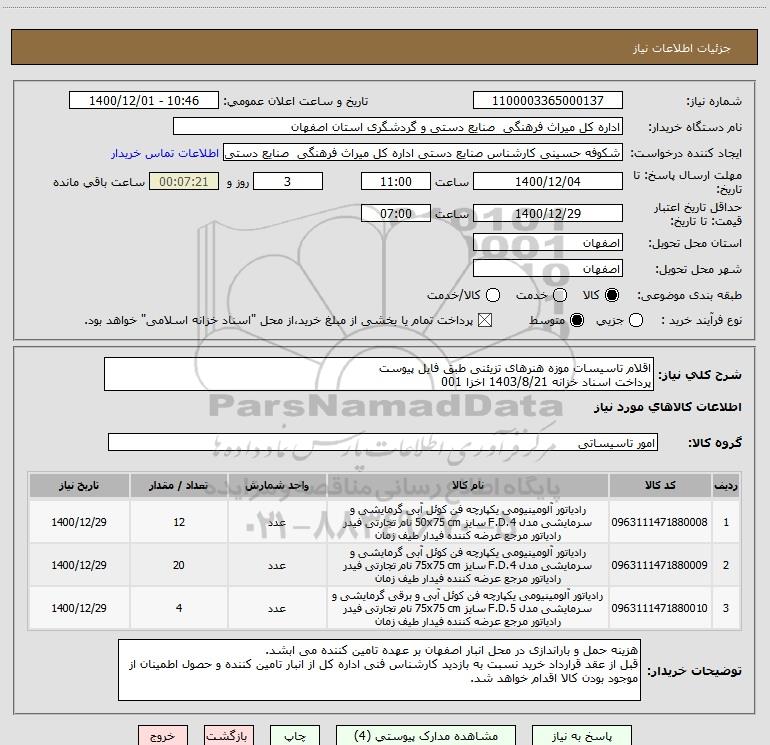Click the واحد شمارش column header

click(x=277, y=486)
